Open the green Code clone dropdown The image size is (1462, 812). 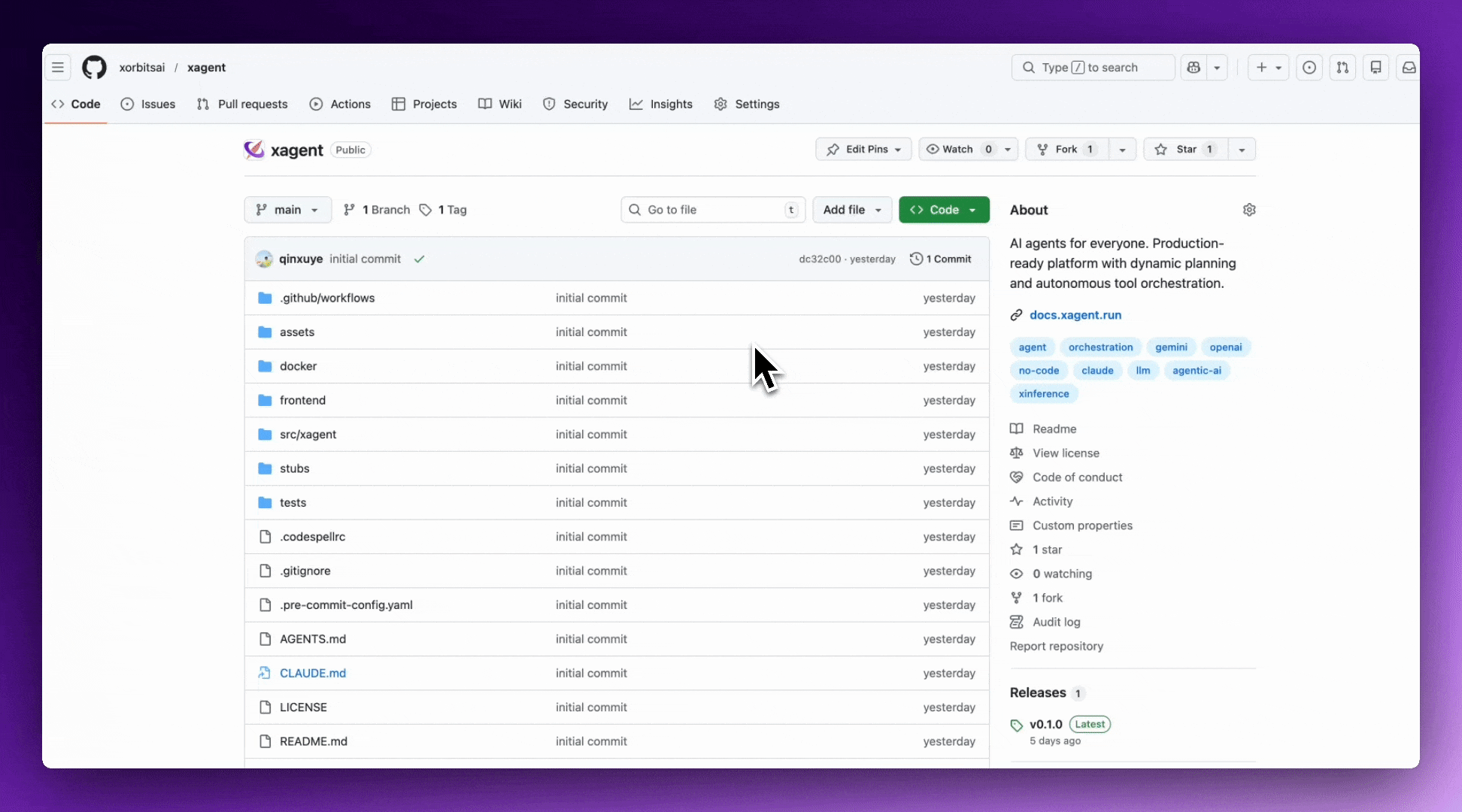point(944,210)
